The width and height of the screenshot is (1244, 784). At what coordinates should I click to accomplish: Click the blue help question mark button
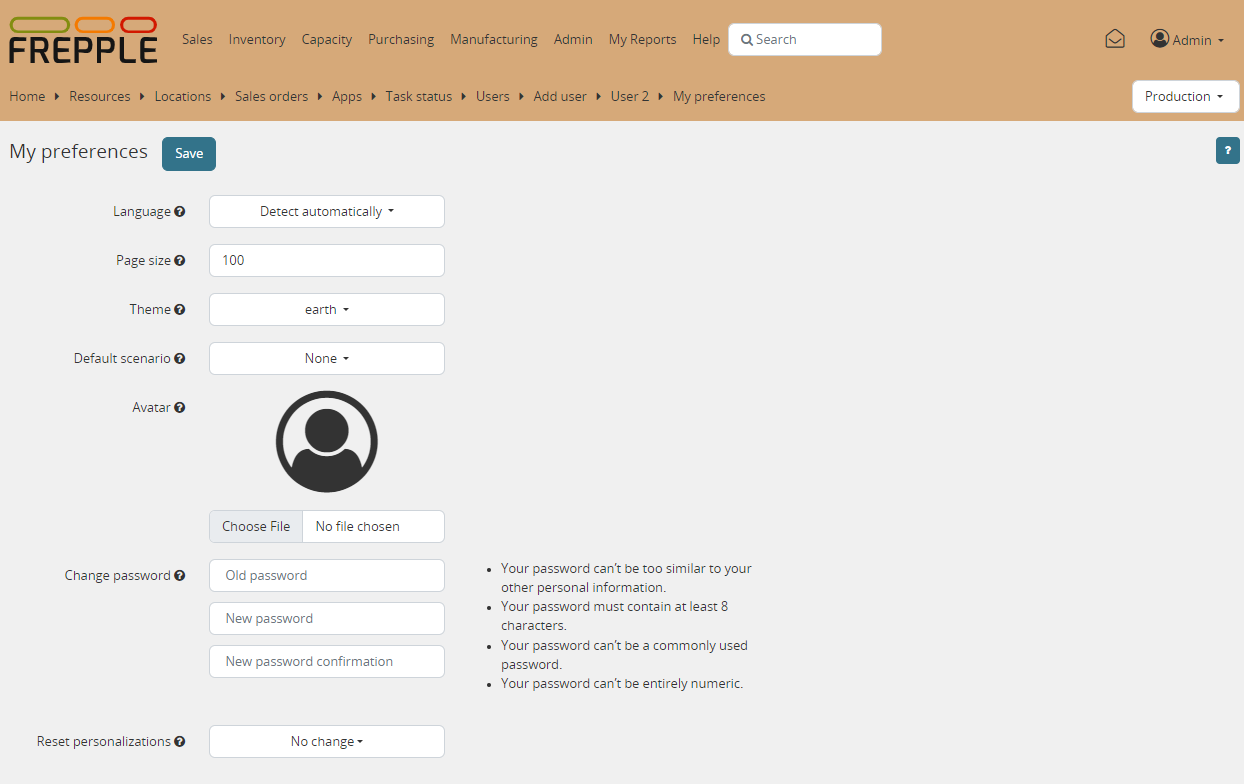click(x=1228, y=150)
